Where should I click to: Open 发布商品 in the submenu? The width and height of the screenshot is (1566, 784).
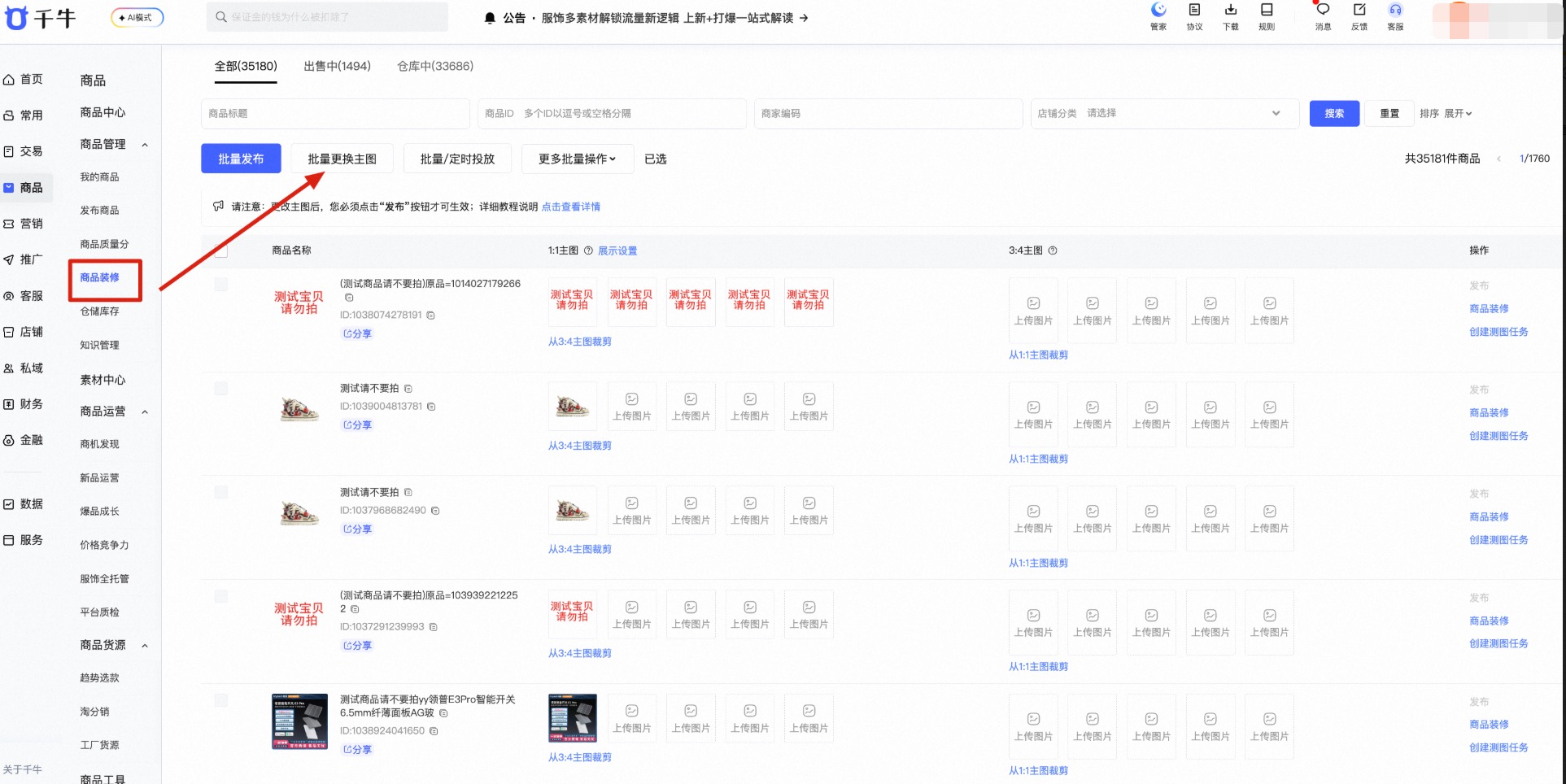pyautogui.click(x=100, y=211)
